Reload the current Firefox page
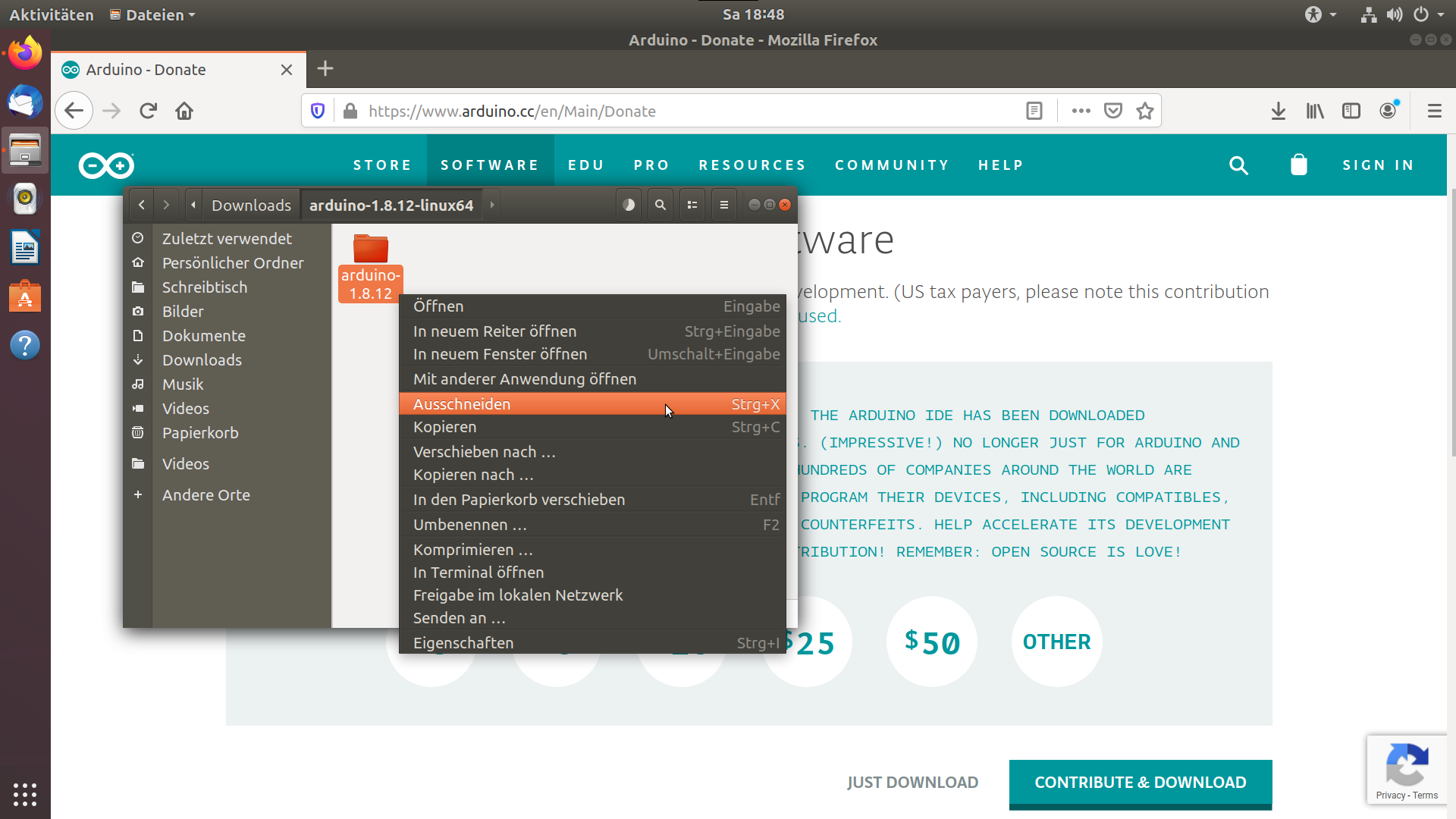Screen dimensions: 1456x819 pos(148,111)
